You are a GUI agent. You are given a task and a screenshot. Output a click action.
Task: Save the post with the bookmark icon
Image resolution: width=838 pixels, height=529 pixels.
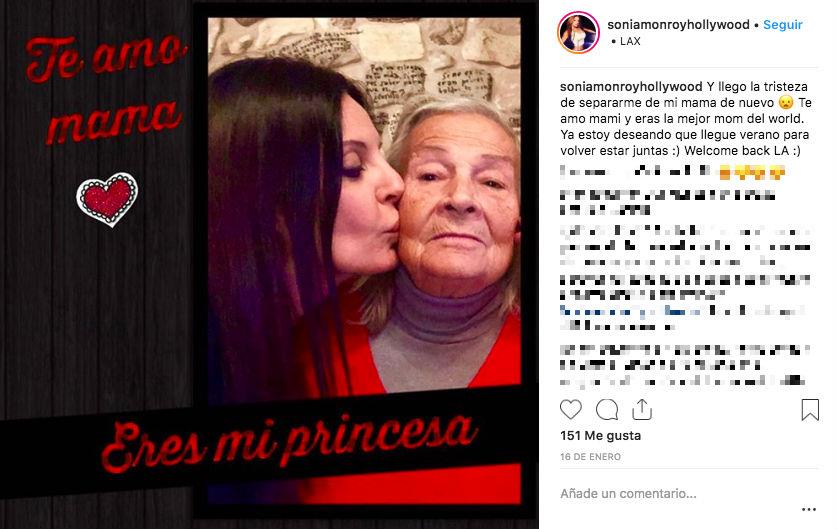pyautogui.click(x=810, y=410)
